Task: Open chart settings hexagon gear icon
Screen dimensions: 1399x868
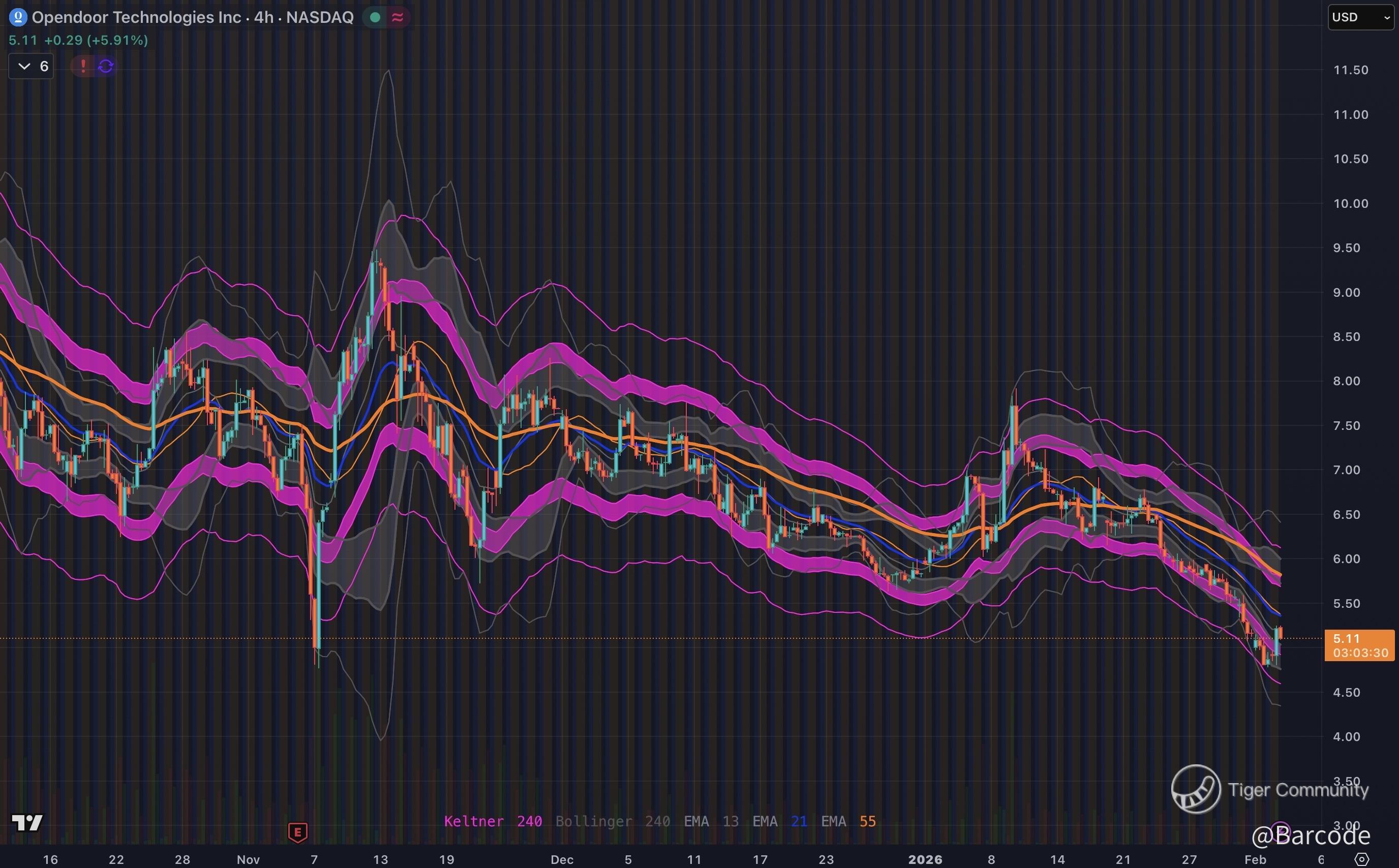Action: 1361,859
